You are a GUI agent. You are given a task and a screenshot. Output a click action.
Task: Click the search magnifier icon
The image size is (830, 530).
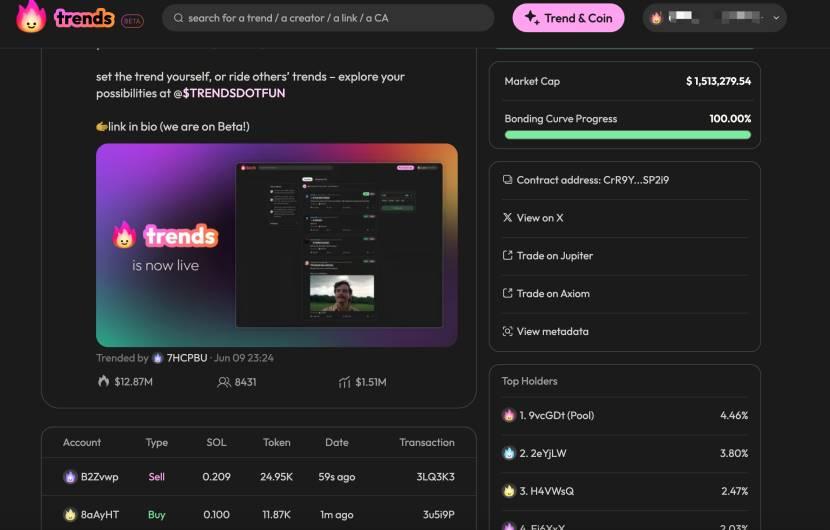178,18
